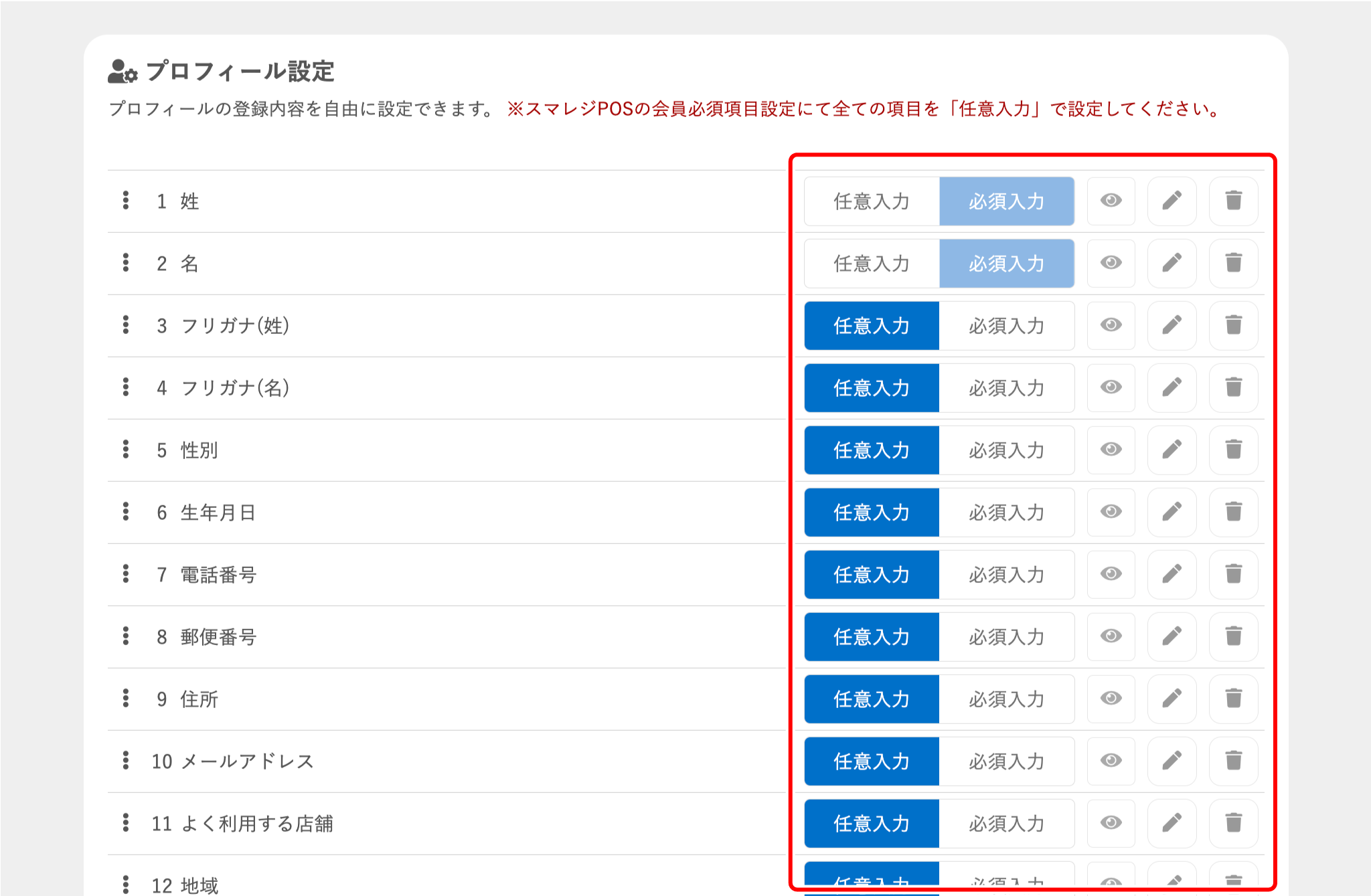Image resolution: width=1371 pixels, height=896 pixels.
Task: Edit the フリガナ(姓) field with pencil icon
Action: (1172, 325)
